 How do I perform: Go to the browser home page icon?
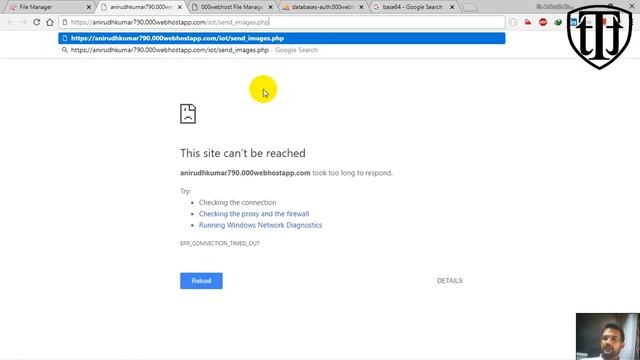point(50,22)
